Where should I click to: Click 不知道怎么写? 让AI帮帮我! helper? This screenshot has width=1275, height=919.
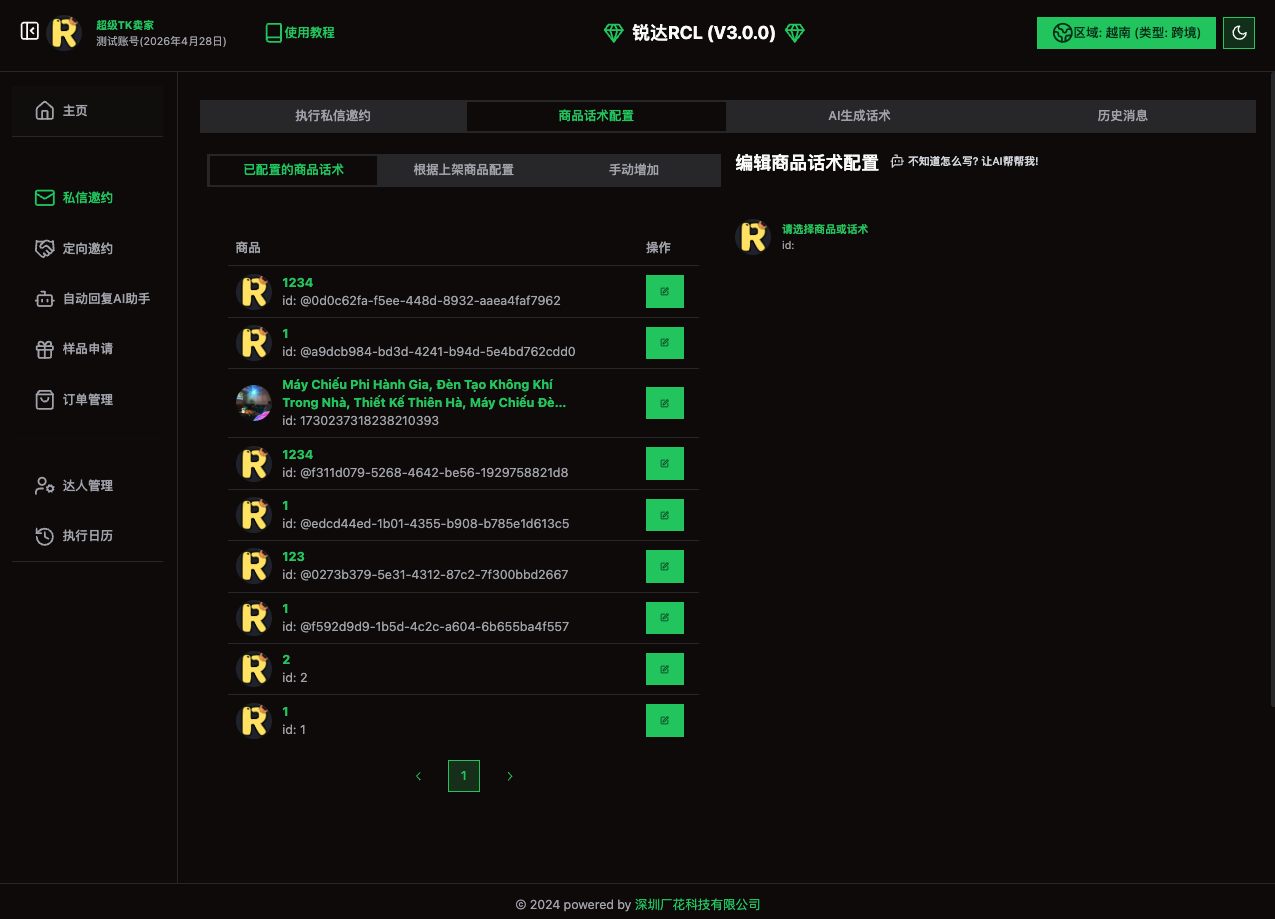point(965,161)
